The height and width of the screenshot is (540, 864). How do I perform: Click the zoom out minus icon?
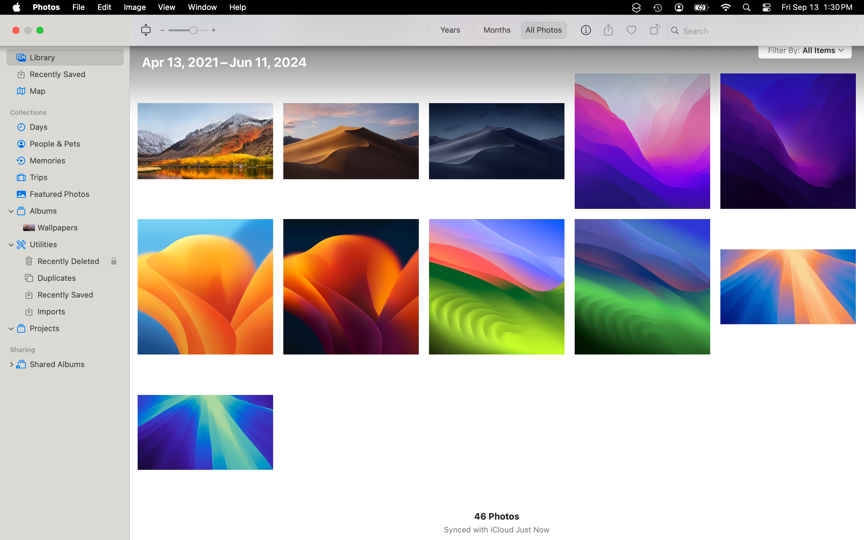click(162, 30)
